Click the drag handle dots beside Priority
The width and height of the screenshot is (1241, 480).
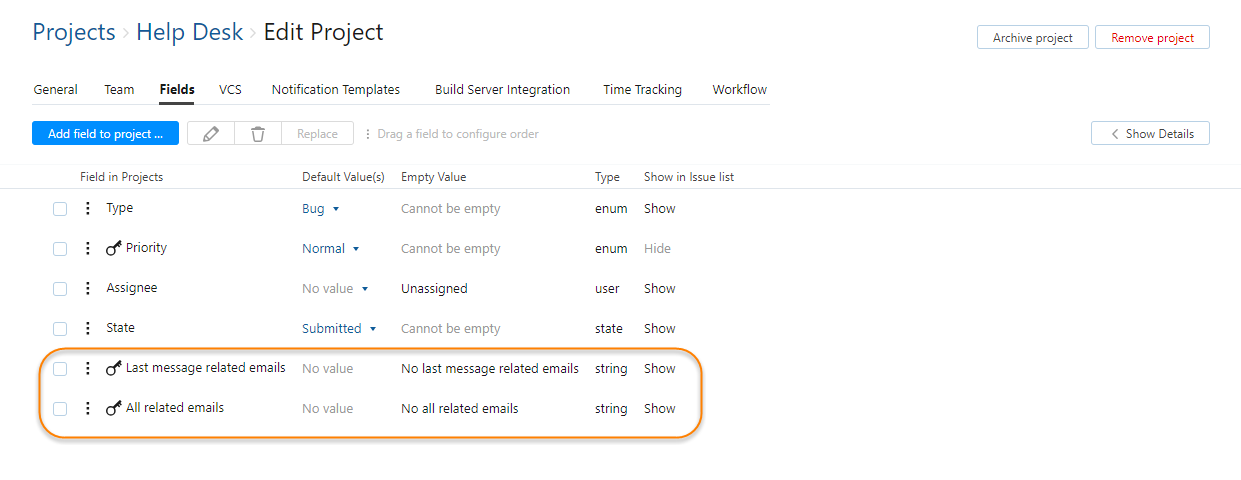coord(88,249)
